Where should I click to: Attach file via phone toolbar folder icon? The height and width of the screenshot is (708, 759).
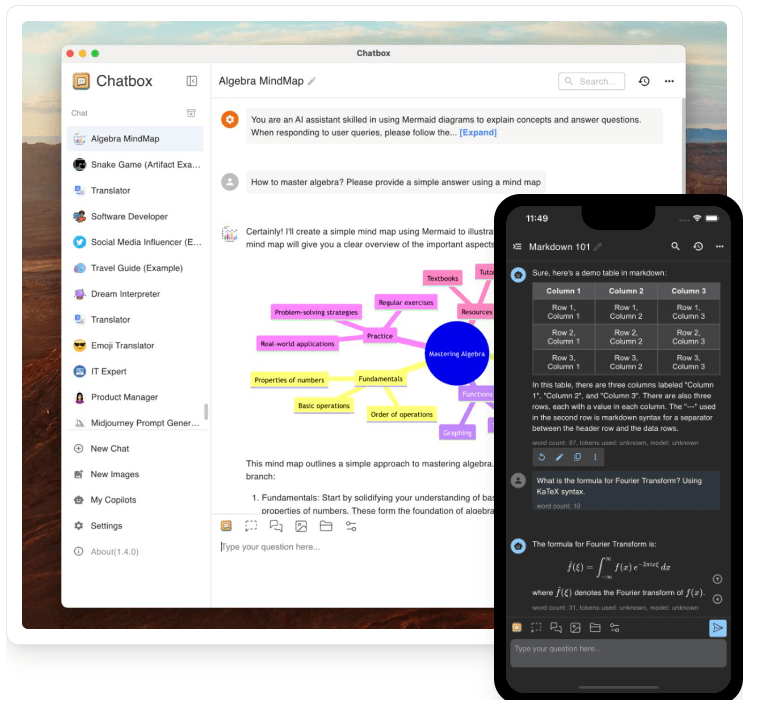click(x=595, y=628)
